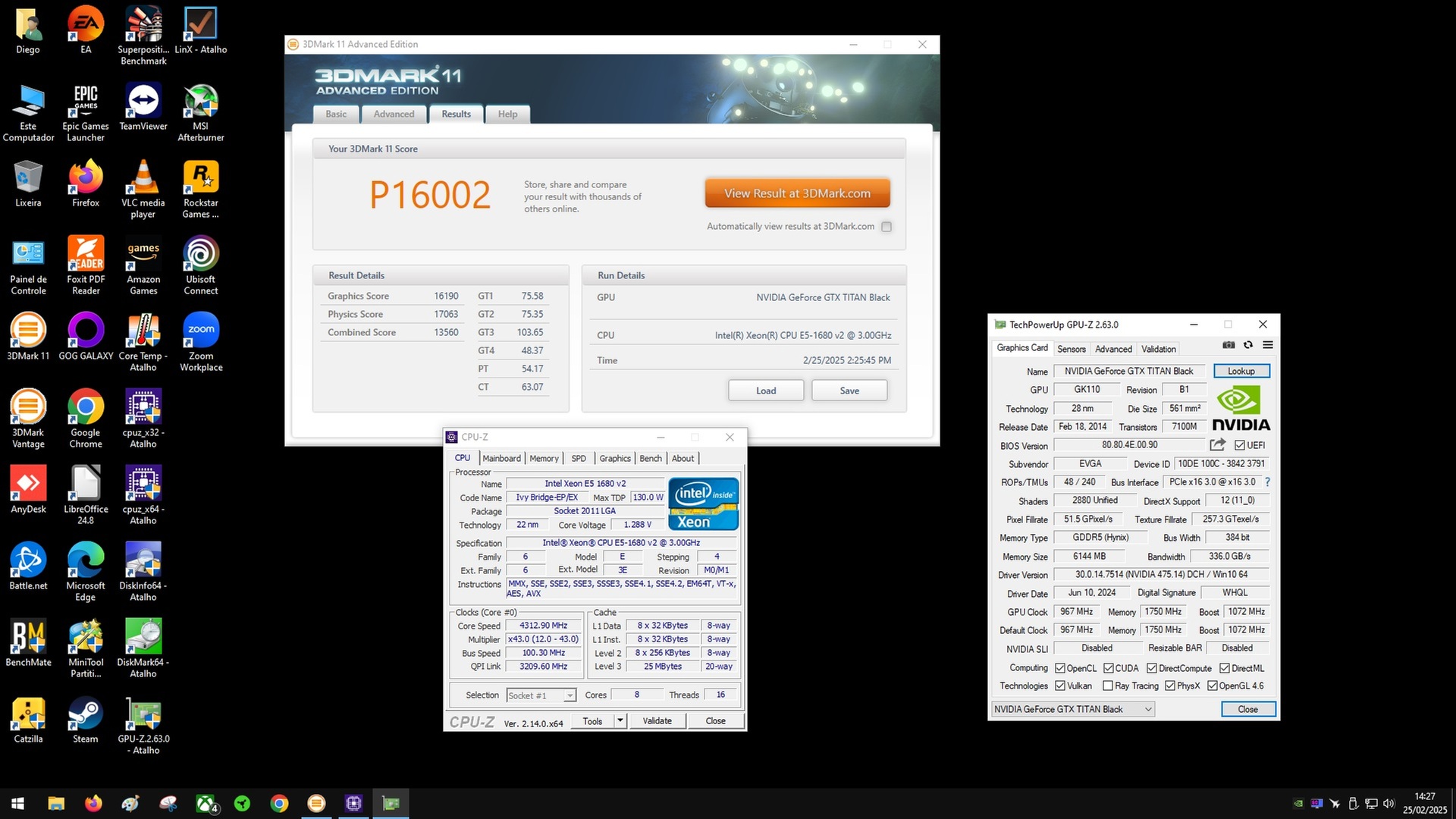Launch Battle.net desktop icon
Image resolution: width=1456 pixels, height=819 pixels.
28,566
